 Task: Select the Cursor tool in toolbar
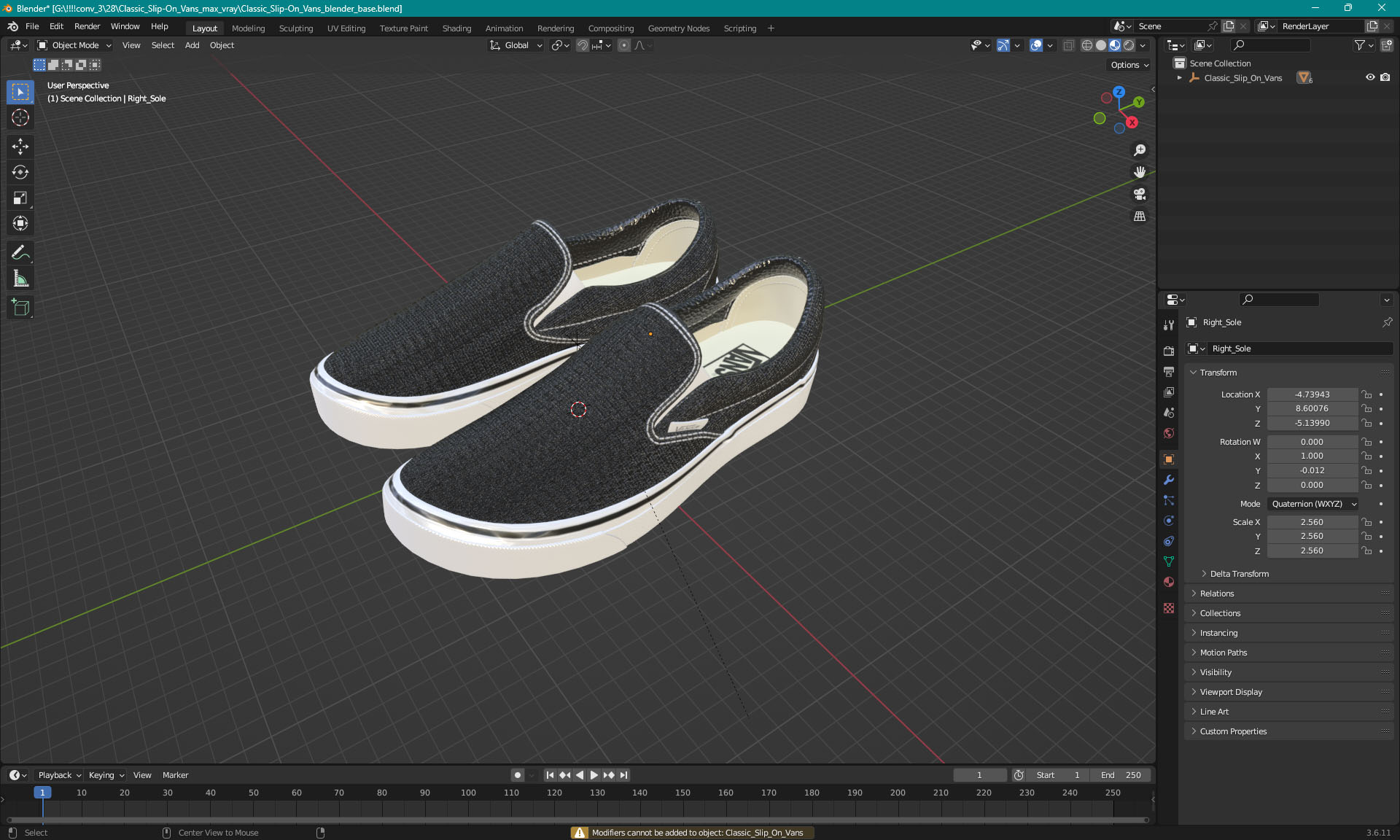click(x=20, y=117)
